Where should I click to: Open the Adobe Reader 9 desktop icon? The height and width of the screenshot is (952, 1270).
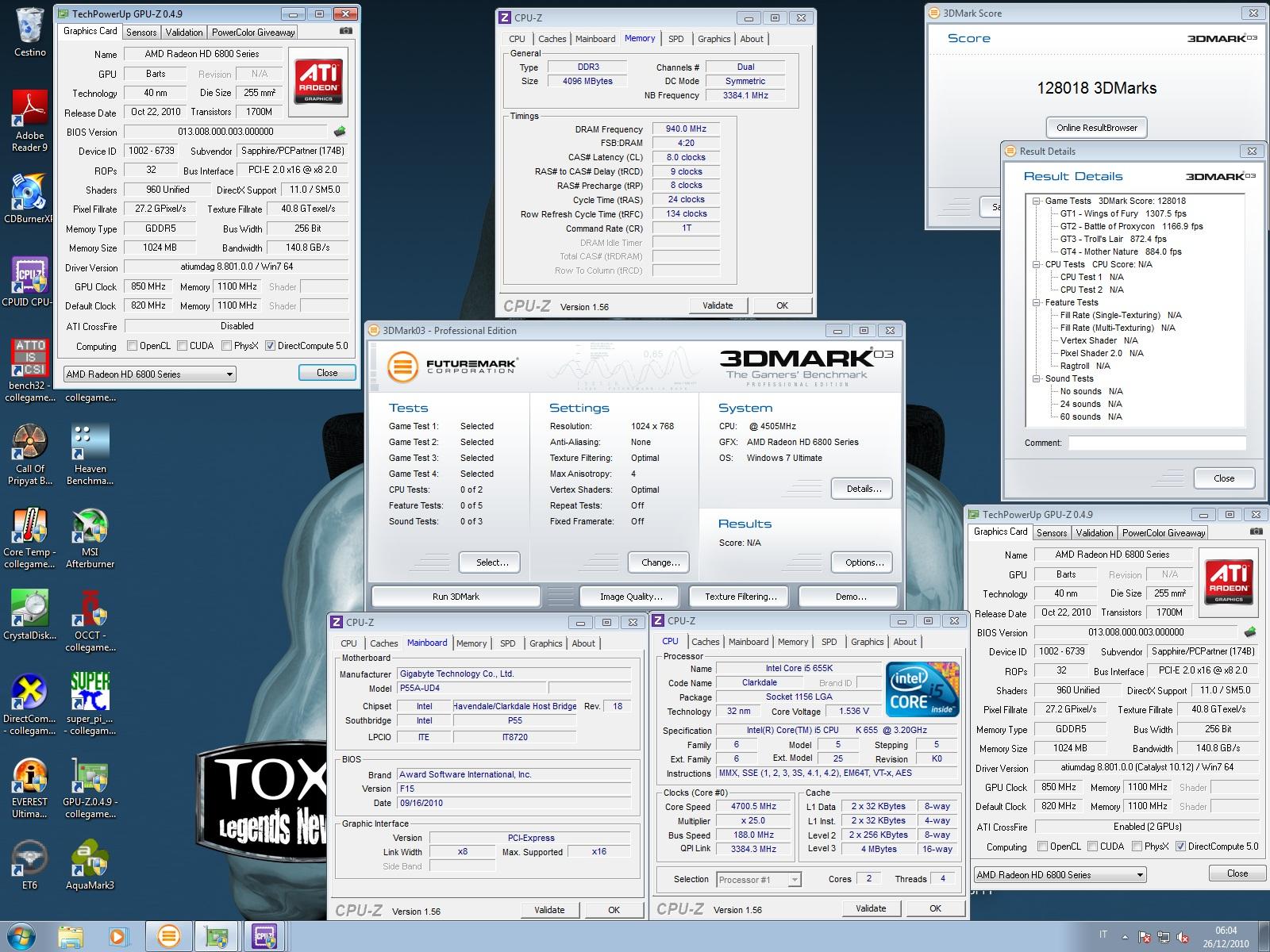point(30,121)
